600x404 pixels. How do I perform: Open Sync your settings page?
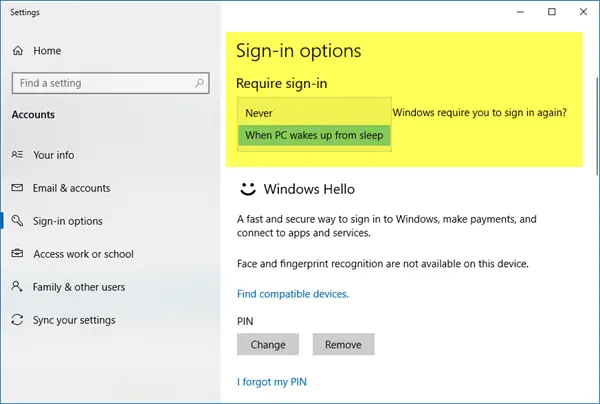[x=74, y=320]
